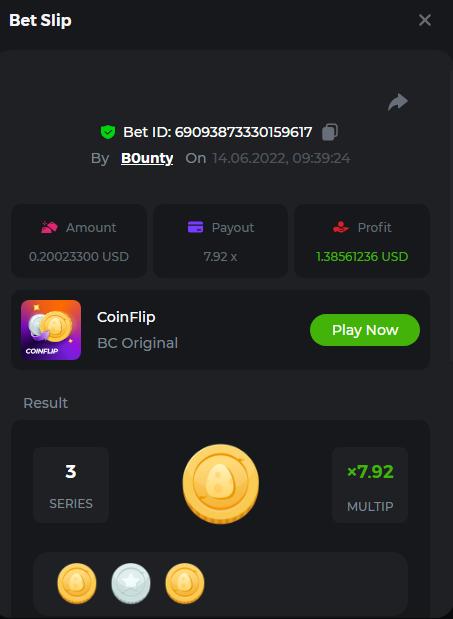Select the first gold coin in series
This screenshot has width=453, height=619.
coord(77,583)
